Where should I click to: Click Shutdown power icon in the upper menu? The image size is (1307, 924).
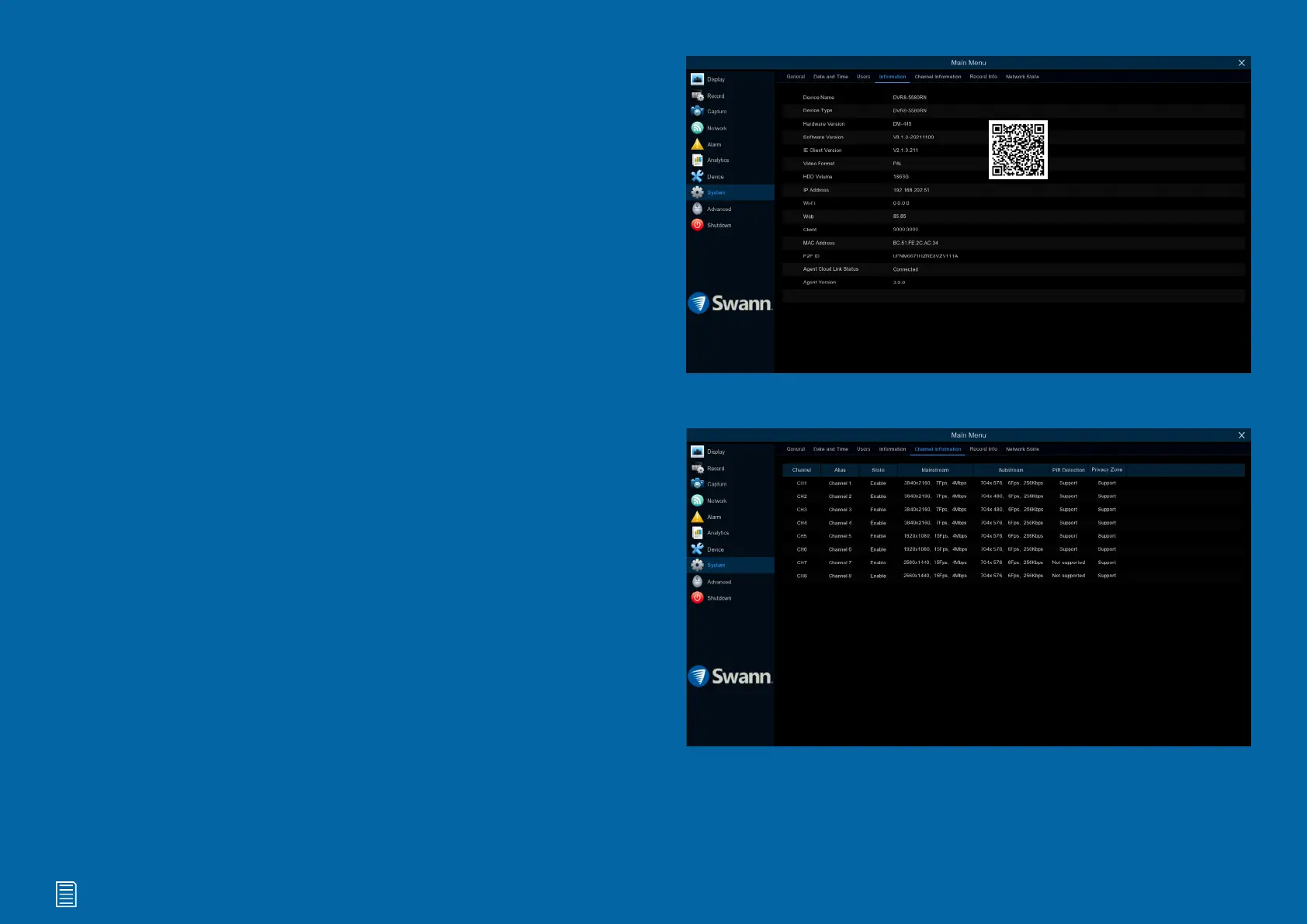[x=697, y=225]
